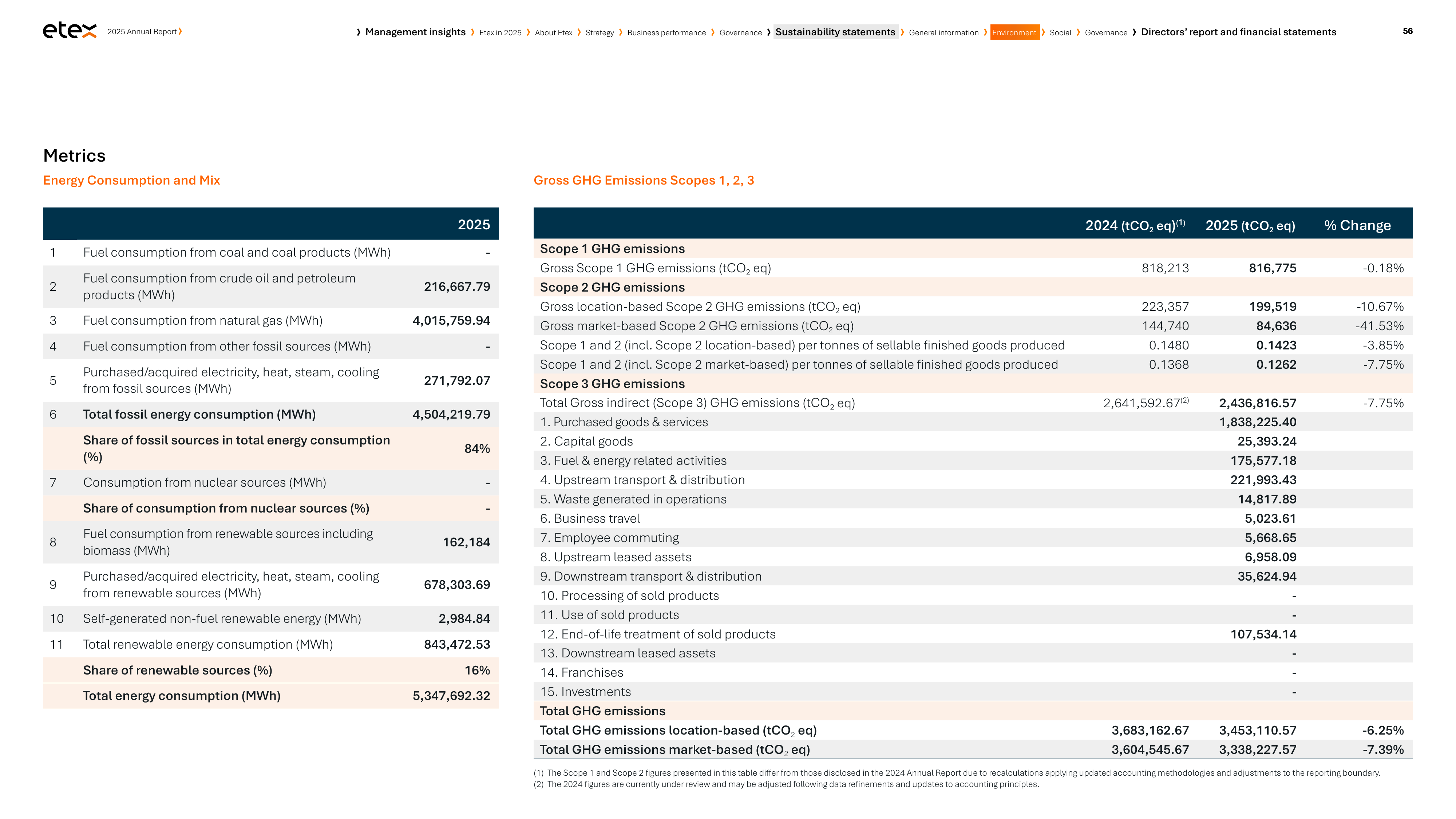The image size is (1456, 819).
Task: Select End-of-life treatment value 107,534.14
Action: coord(1263,634)
